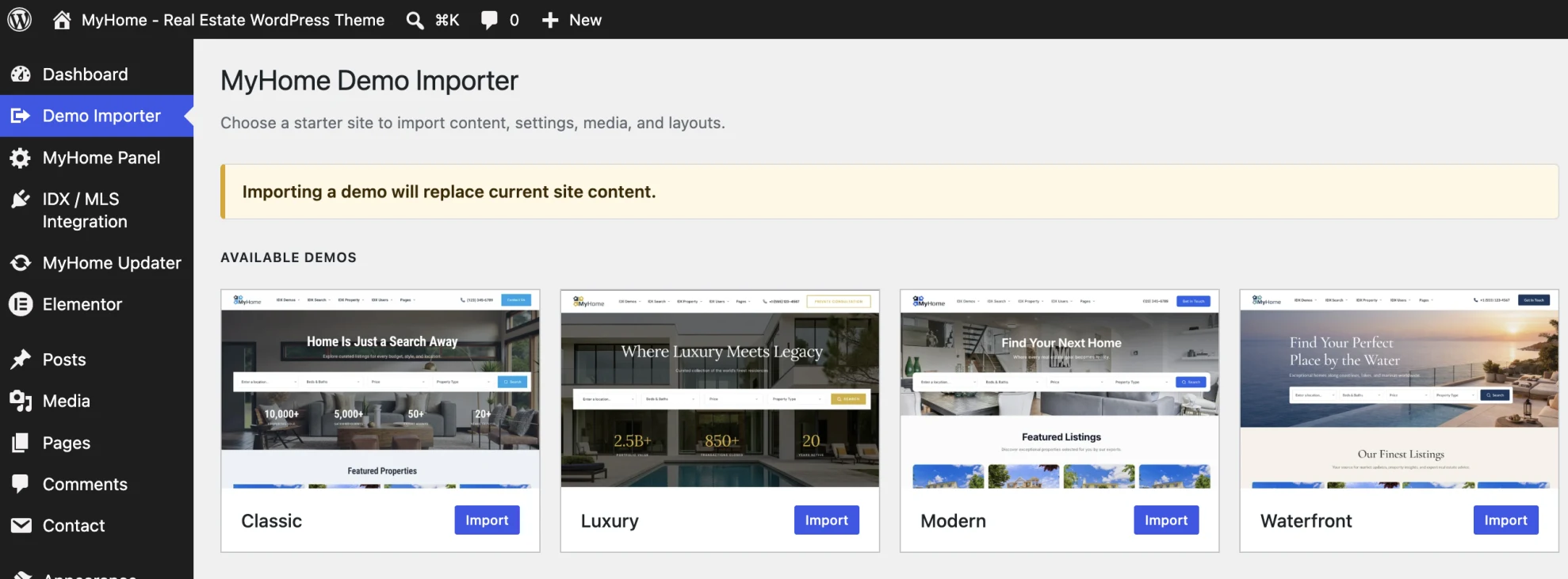1568x579 pixels.
Task: Click the Dashboard gauge icon
Action: [x=21, y=74]
